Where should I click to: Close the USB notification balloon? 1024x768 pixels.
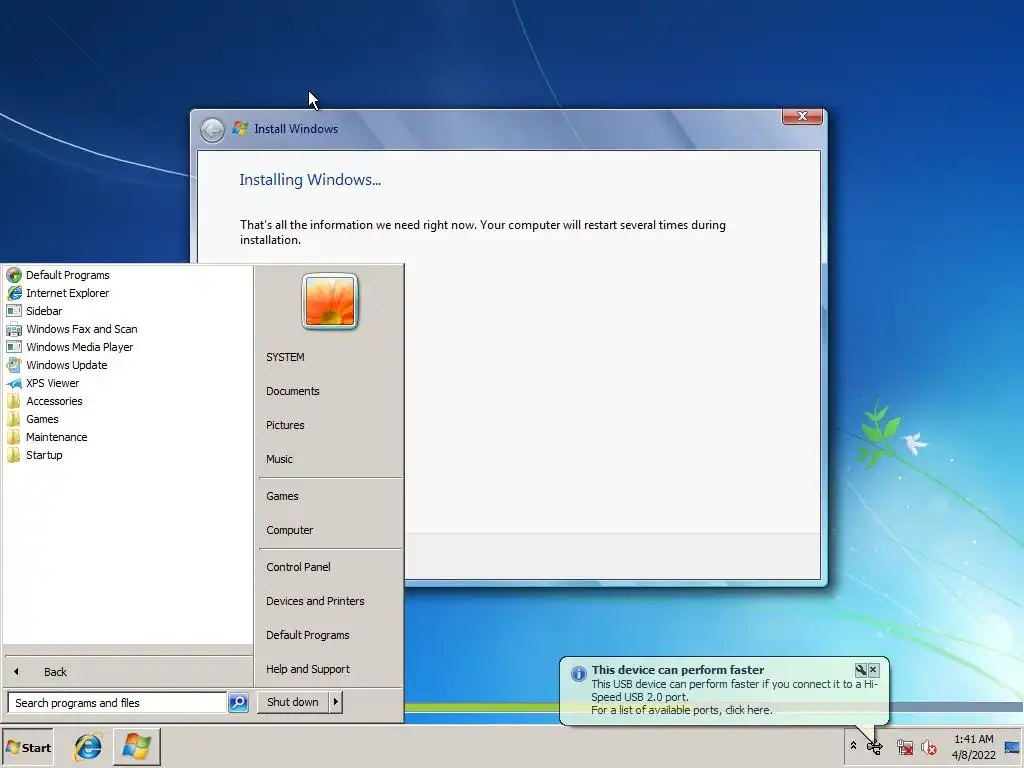click(873, 669)
